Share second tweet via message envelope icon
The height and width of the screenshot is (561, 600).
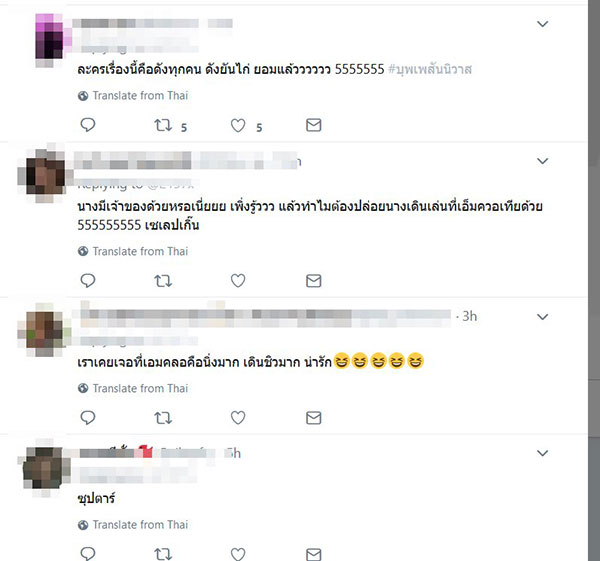pos(313,281)
